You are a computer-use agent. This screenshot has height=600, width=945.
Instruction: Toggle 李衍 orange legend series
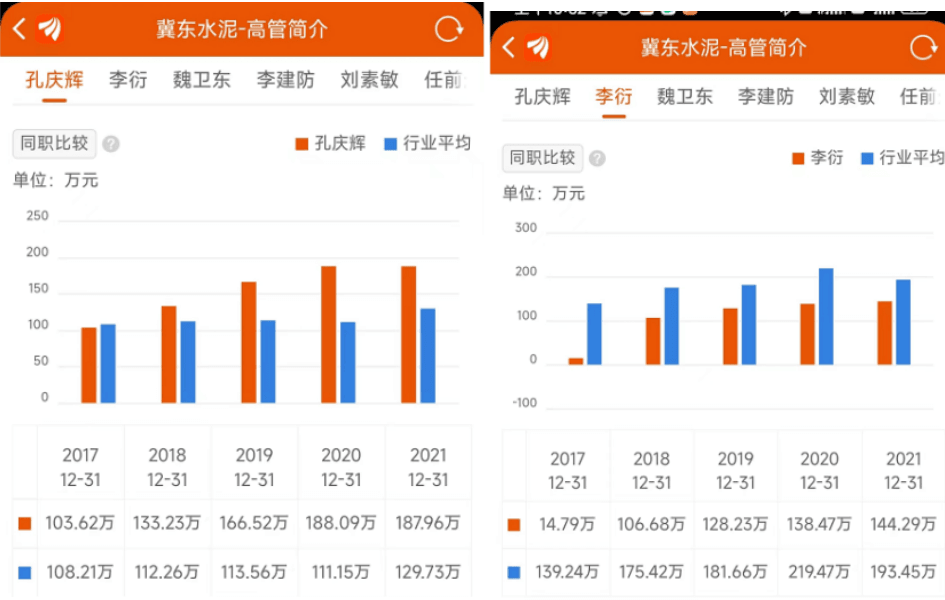pos(817,158)
